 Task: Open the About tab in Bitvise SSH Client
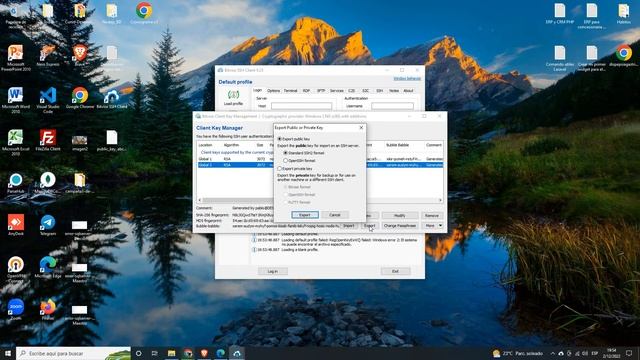tap(408, 91)
